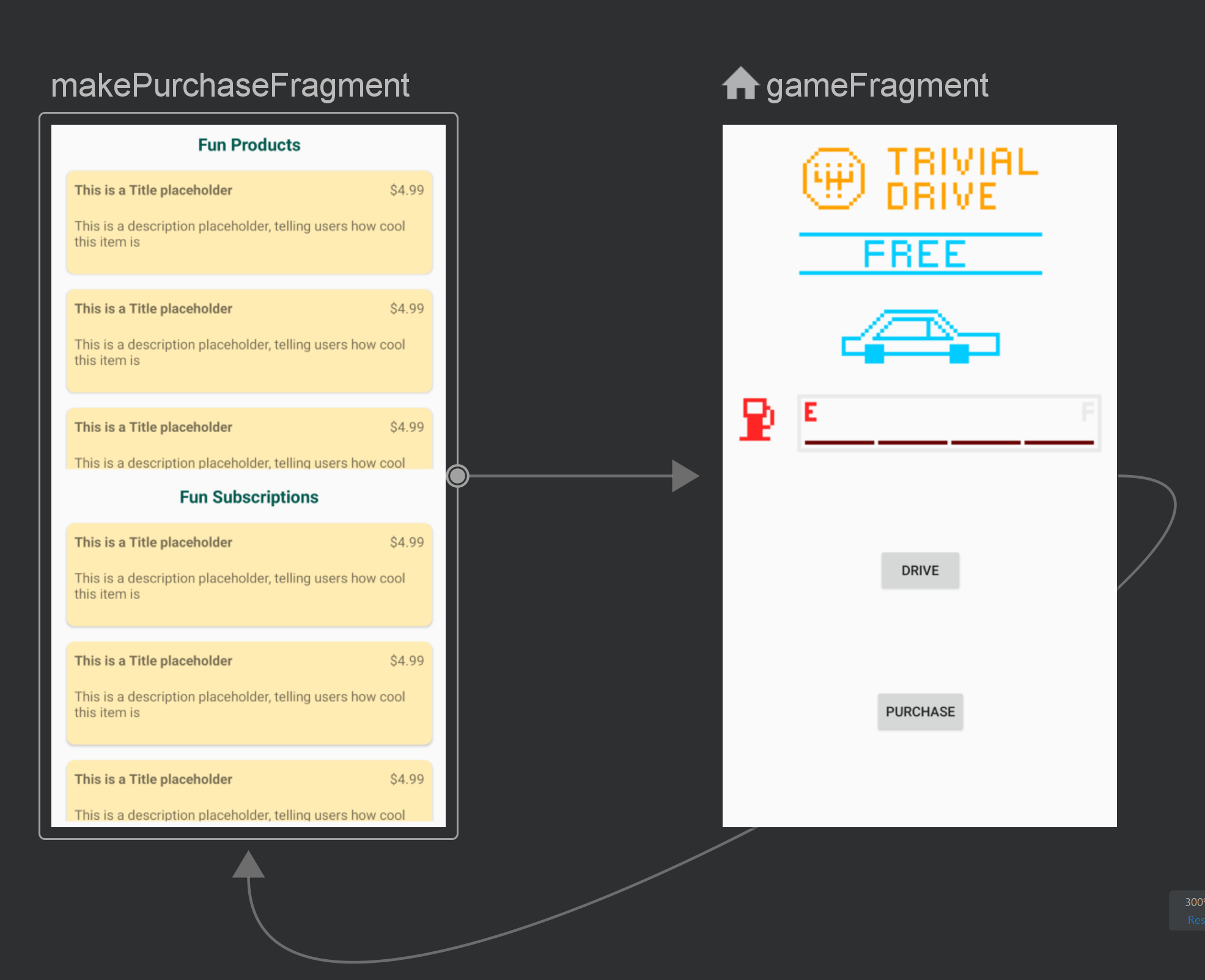Click the home start-destination icon beside gameFragment
The image size is (1205, 980).
point(740,84)
